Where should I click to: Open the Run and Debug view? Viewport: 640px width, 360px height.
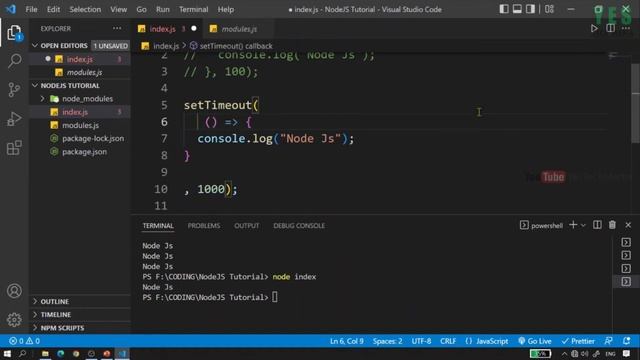14,119
